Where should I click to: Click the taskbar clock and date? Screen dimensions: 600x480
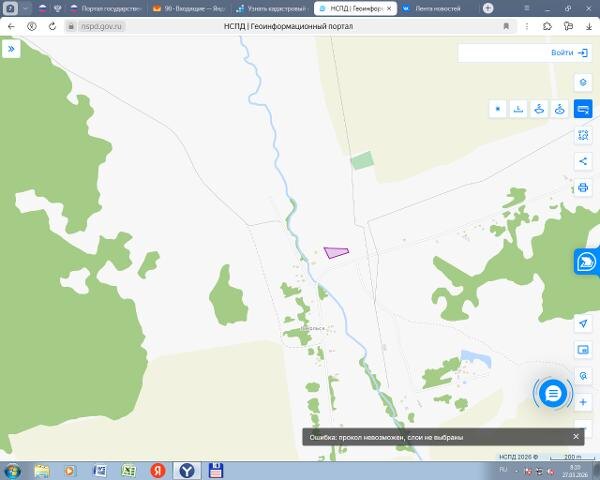pos(575,471)
